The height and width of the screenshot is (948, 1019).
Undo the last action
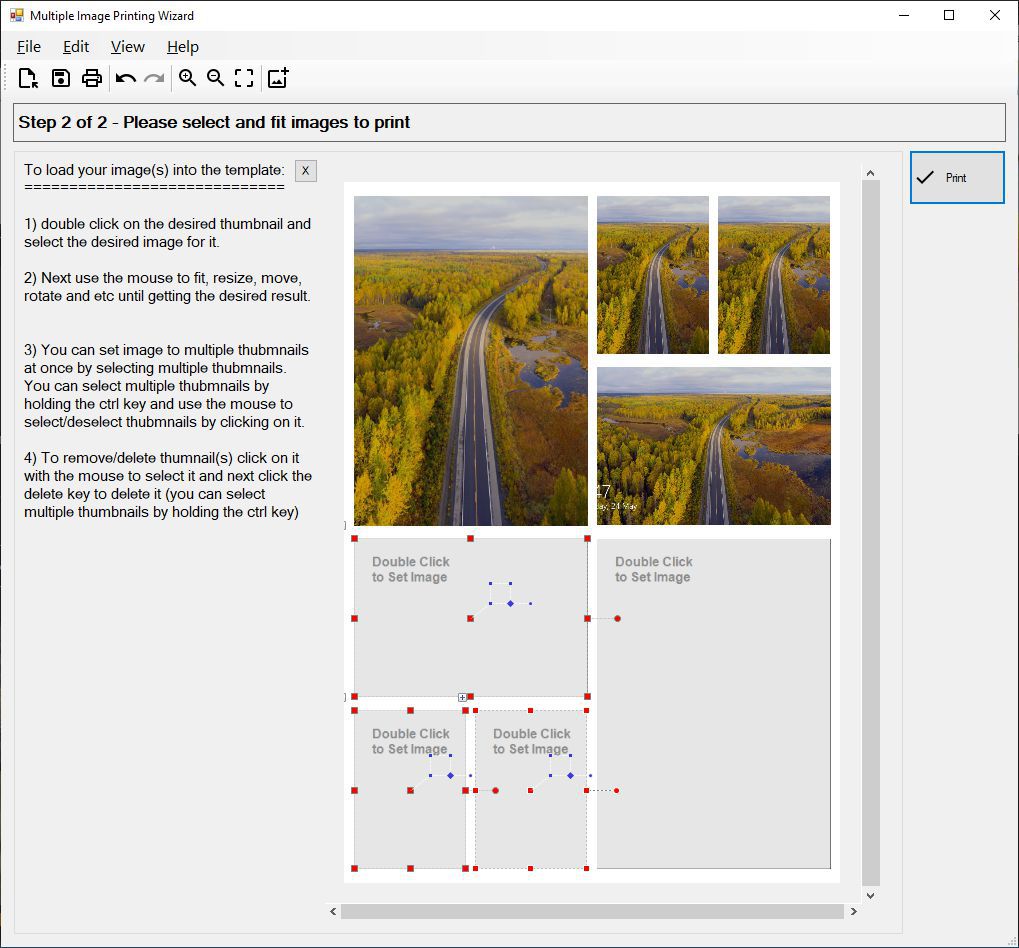pos(124,78)
